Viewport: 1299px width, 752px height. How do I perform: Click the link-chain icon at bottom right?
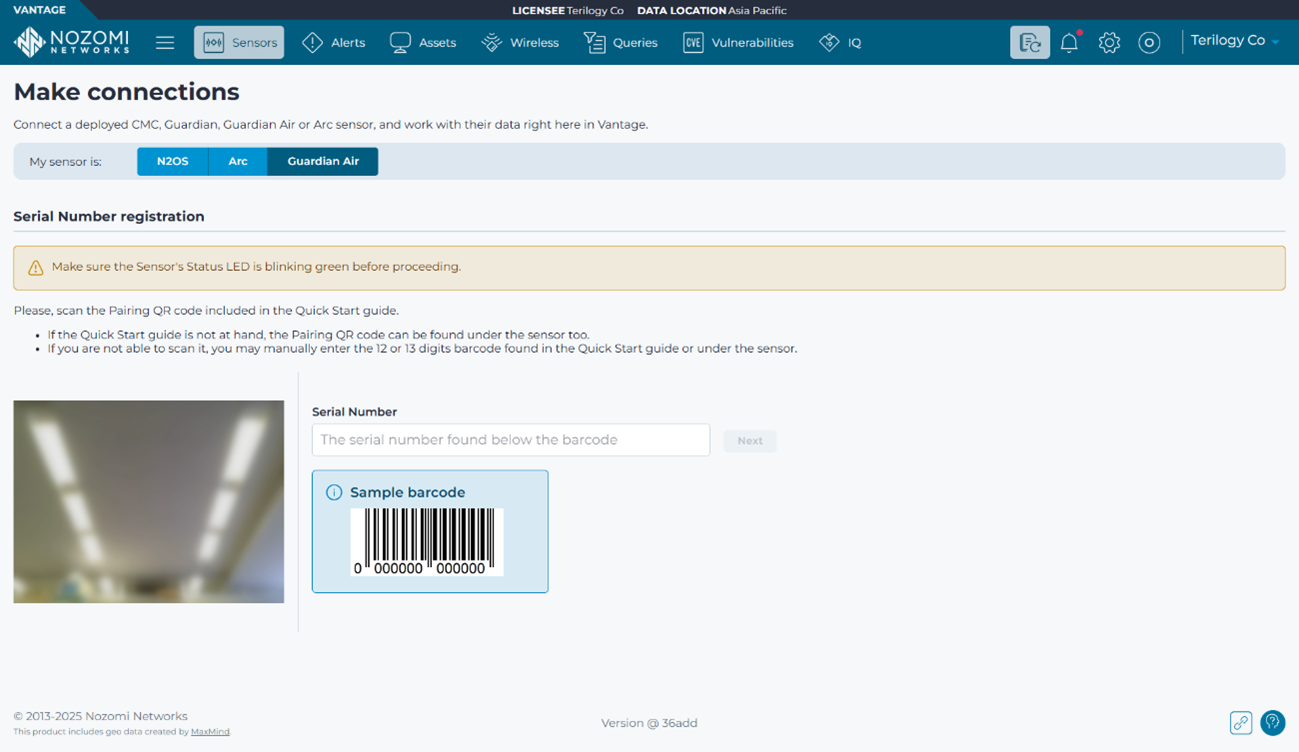[1241, 723]
